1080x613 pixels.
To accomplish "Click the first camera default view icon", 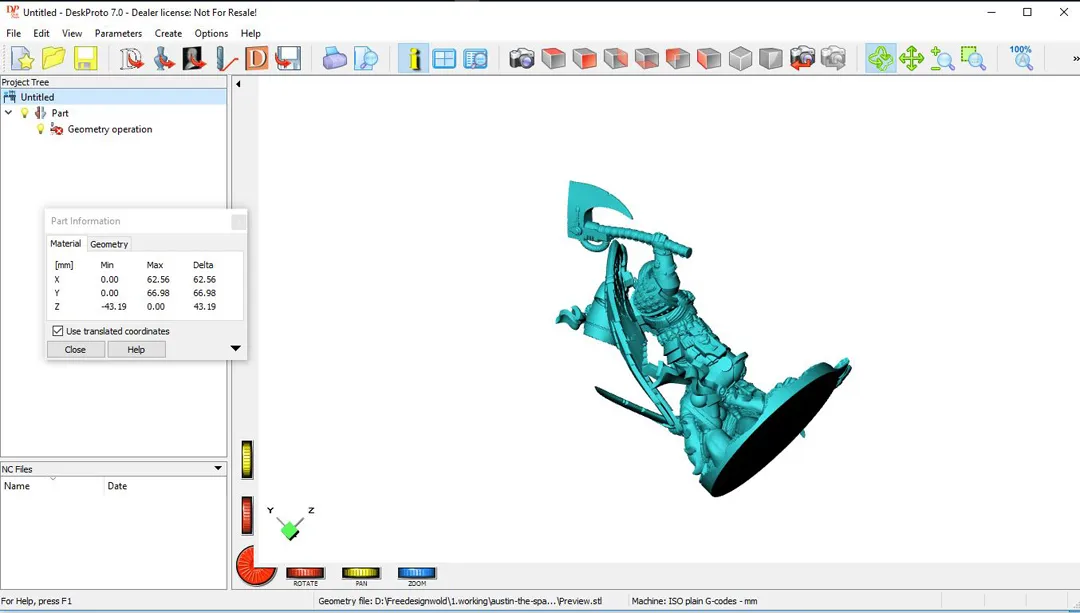I will (x=522, y=59).
